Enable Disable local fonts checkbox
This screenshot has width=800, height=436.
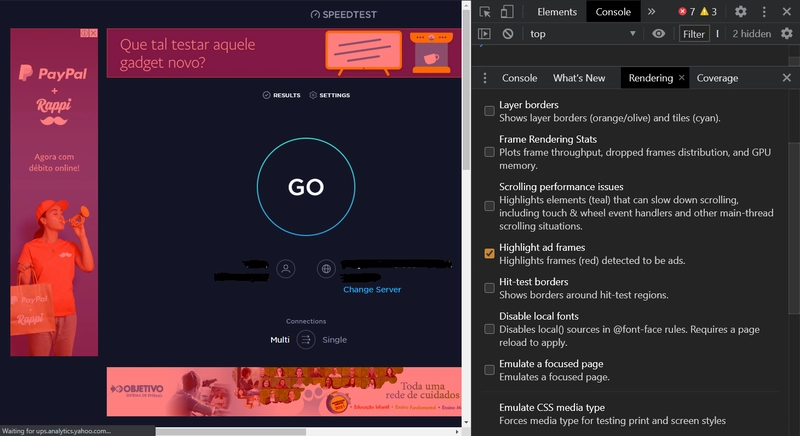[x=489, y=329]
